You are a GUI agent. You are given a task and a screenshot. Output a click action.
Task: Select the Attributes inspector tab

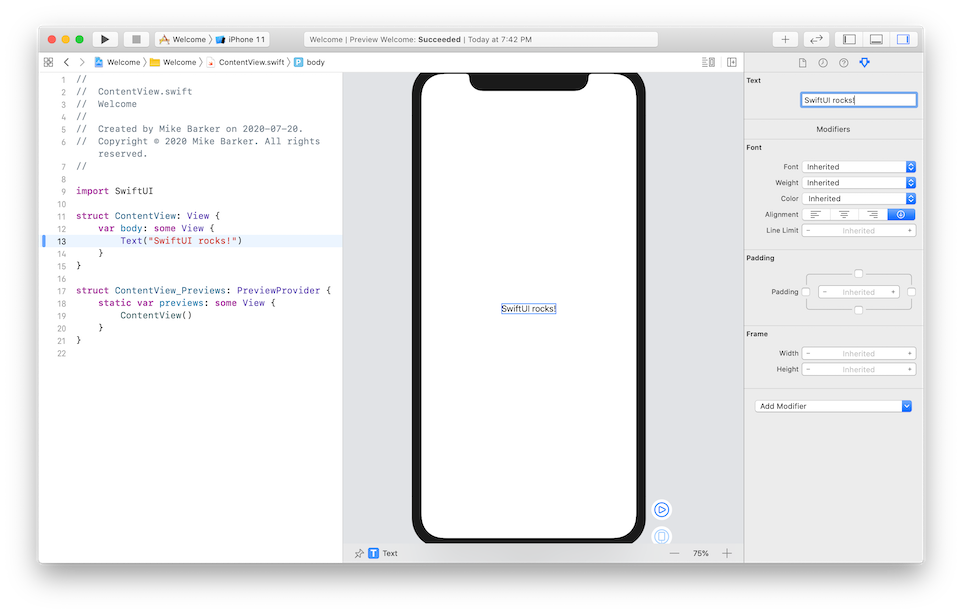pos(864,63)
